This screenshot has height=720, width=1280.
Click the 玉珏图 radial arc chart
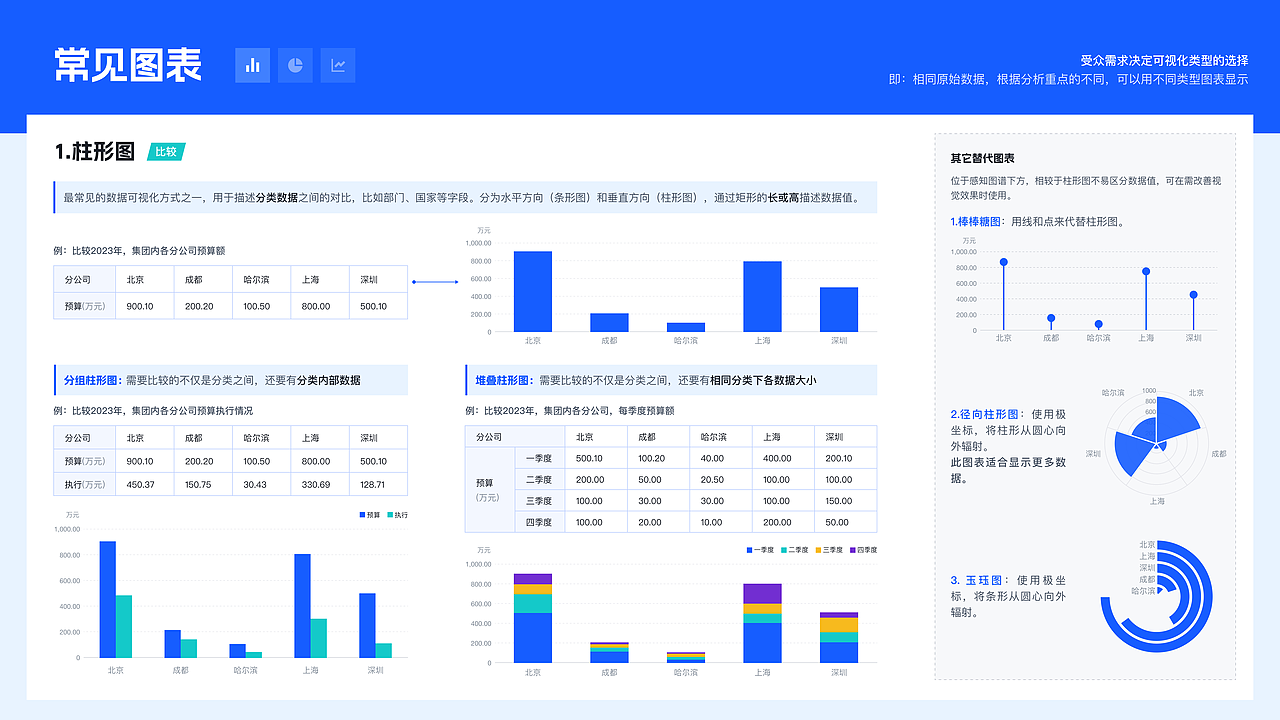(x=1157, y=596)
